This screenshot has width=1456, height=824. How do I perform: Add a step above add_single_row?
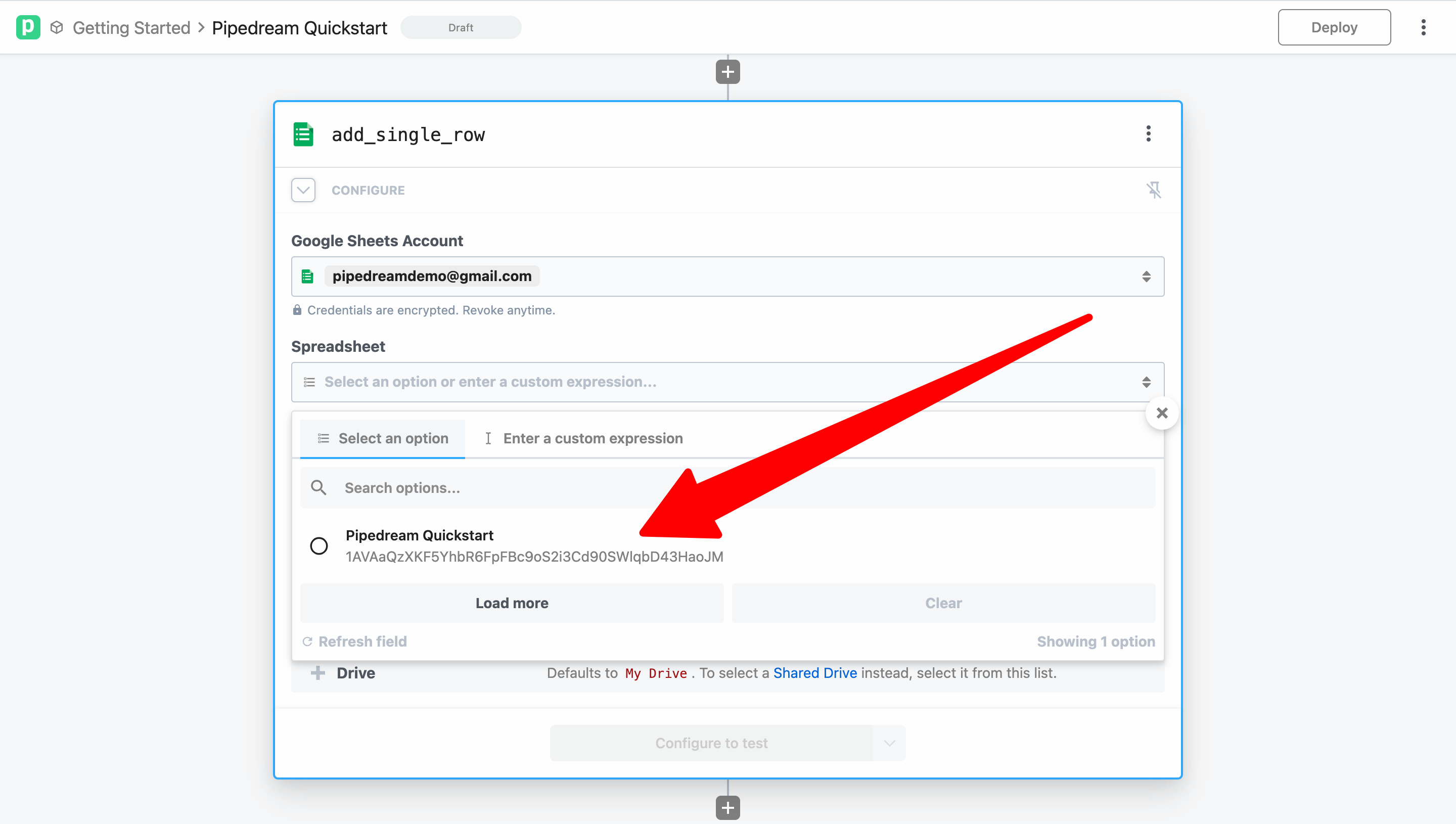coord(727,72)
